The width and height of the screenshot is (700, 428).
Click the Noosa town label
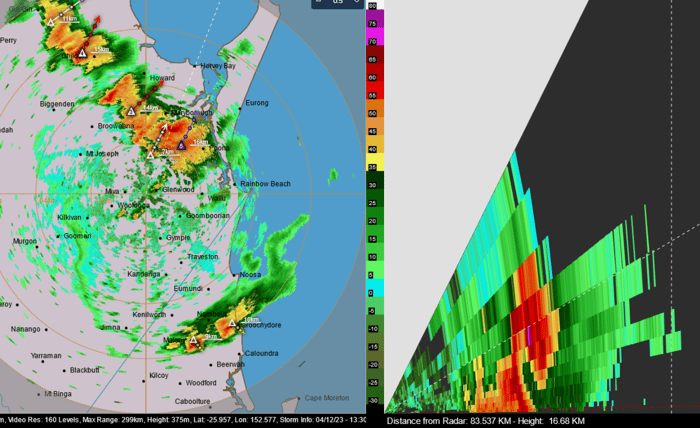250,274
